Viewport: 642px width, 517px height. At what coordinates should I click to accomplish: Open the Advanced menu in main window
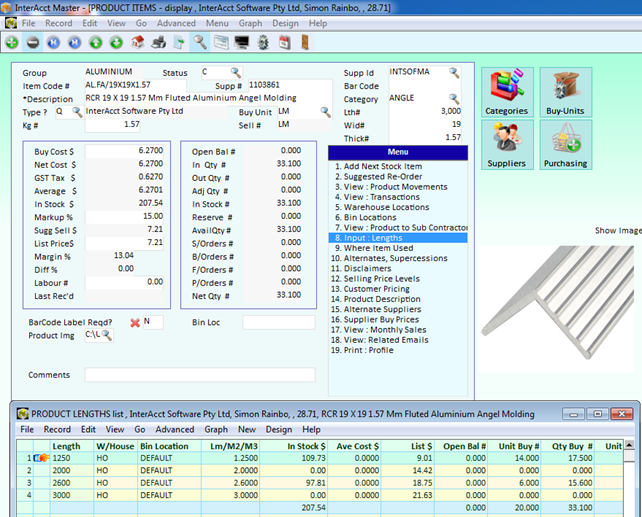pos(176,23)
